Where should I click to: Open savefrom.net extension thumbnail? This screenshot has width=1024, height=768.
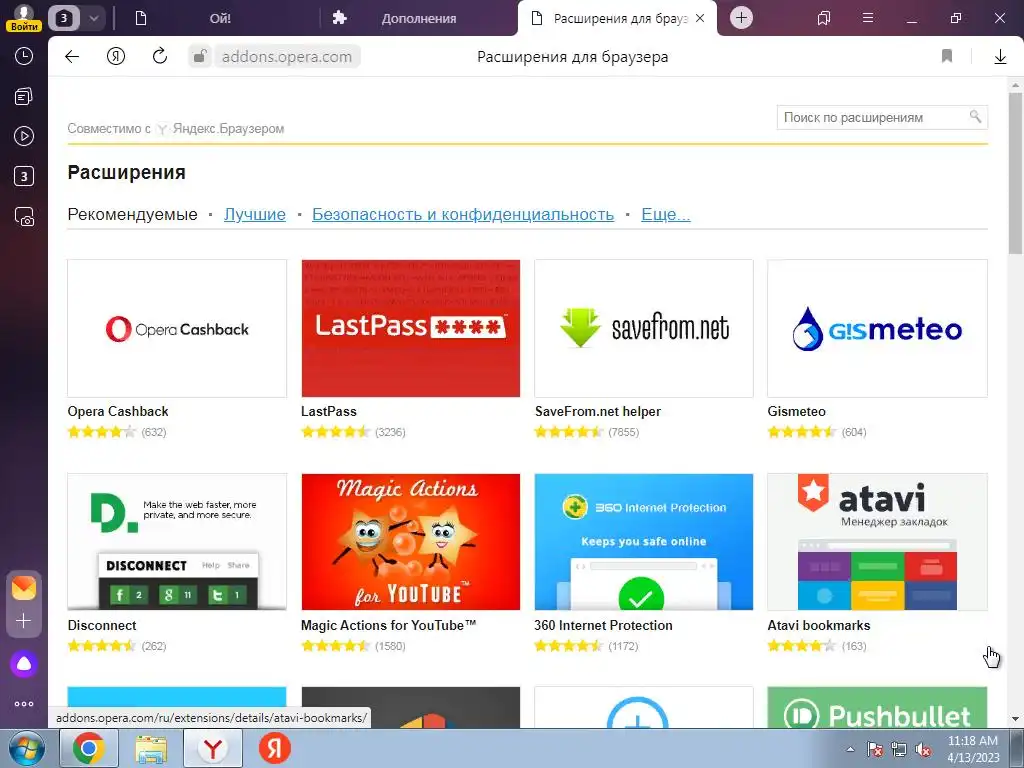pyautogui.click(x=644, y=328)
